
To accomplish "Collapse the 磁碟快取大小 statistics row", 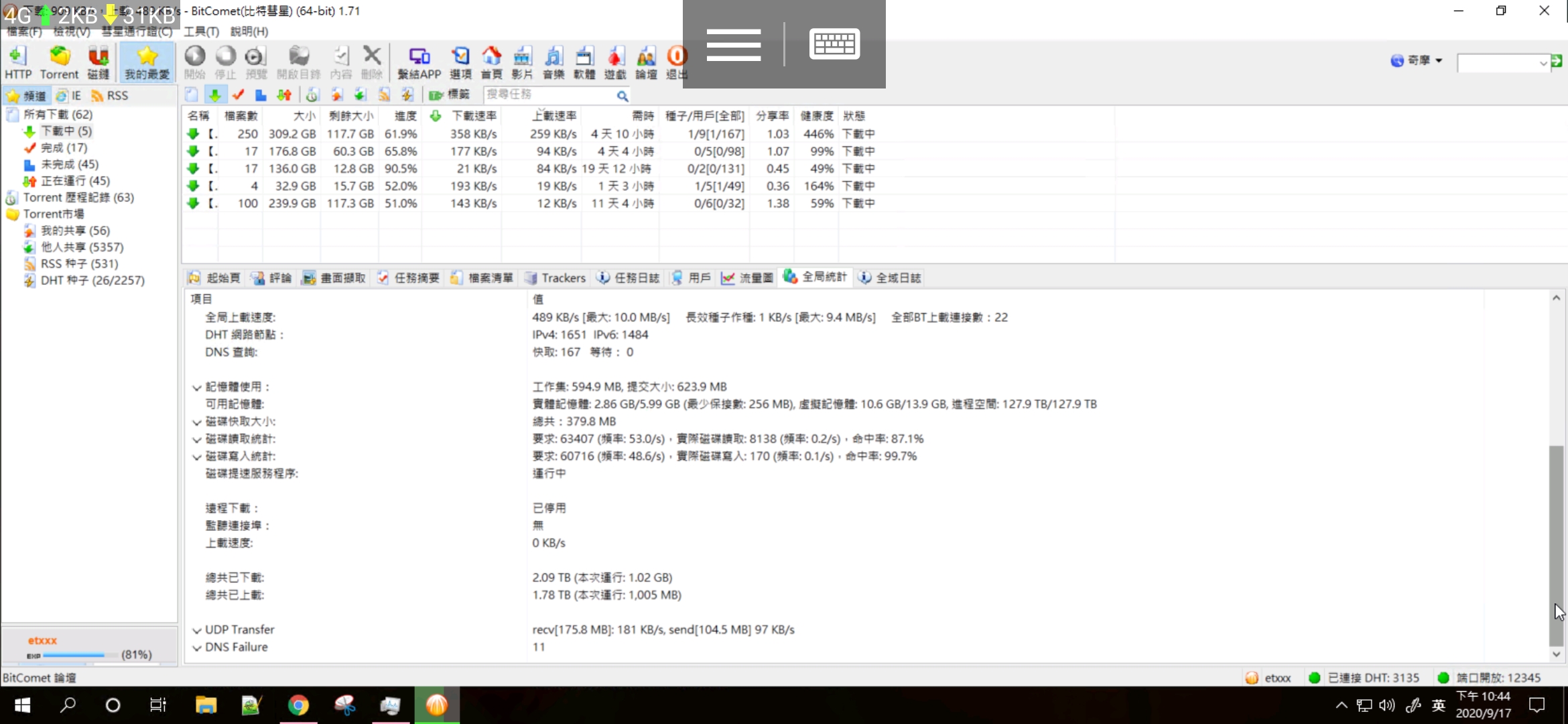I will coord(196,422).
